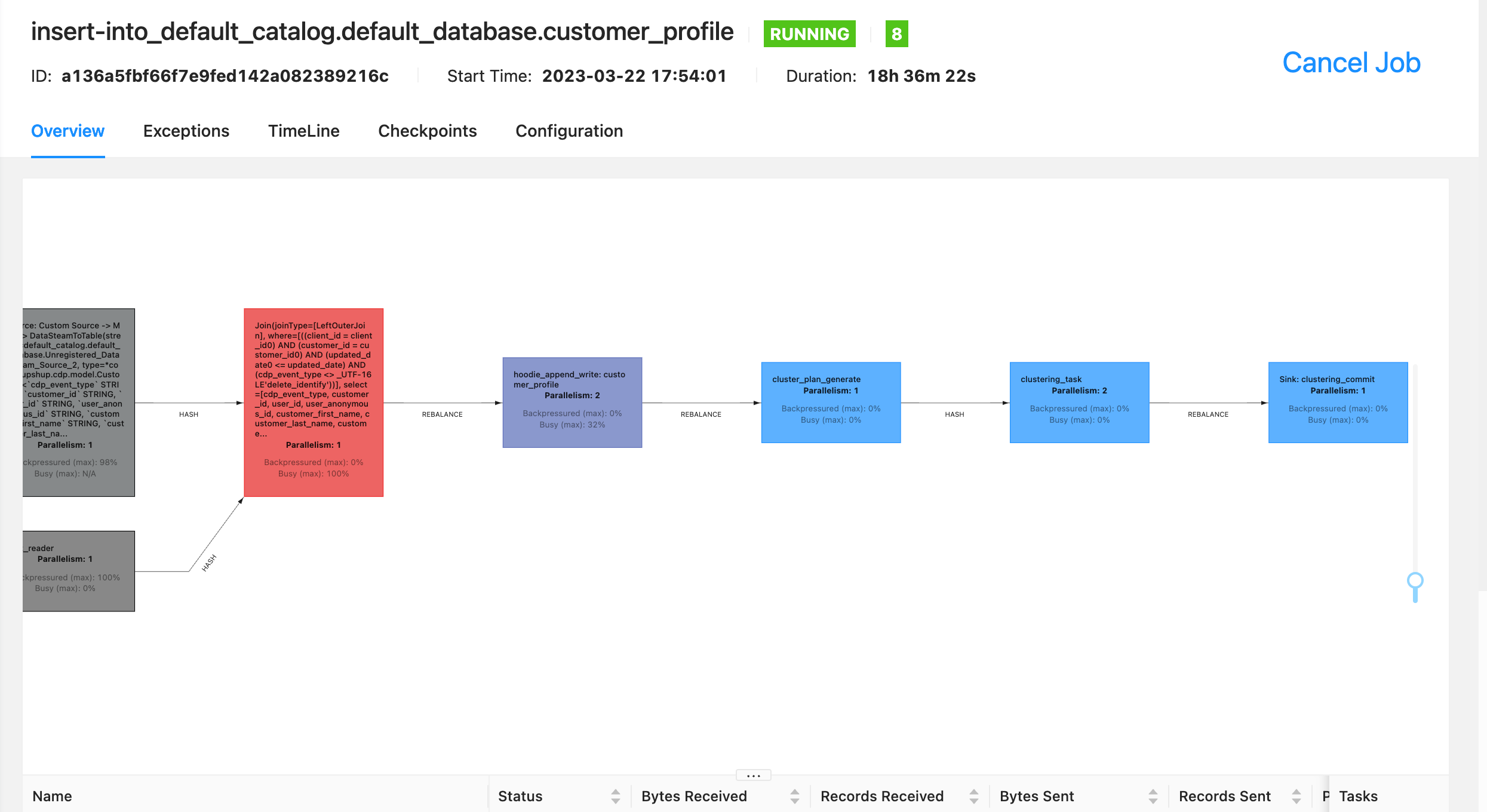
Task: Sort by Records Sent arrows
Action: click(1296, 796)
